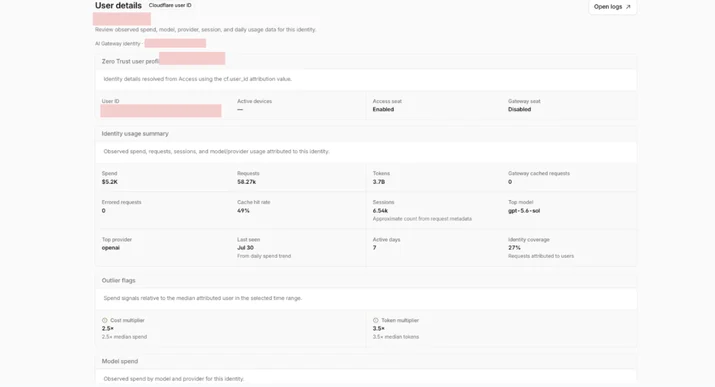The width and height of the screenshot is (715, 387).
Task: Click the '3.5× median tokens' caption
Action: (395, 337)
